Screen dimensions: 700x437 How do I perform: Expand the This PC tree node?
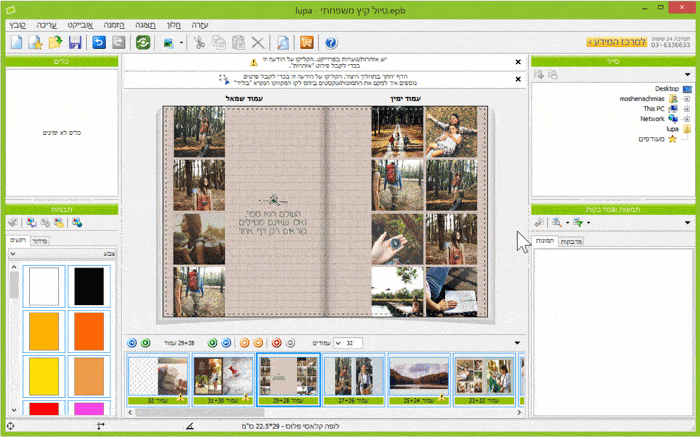pyautogui.click(x=686, y=108)
